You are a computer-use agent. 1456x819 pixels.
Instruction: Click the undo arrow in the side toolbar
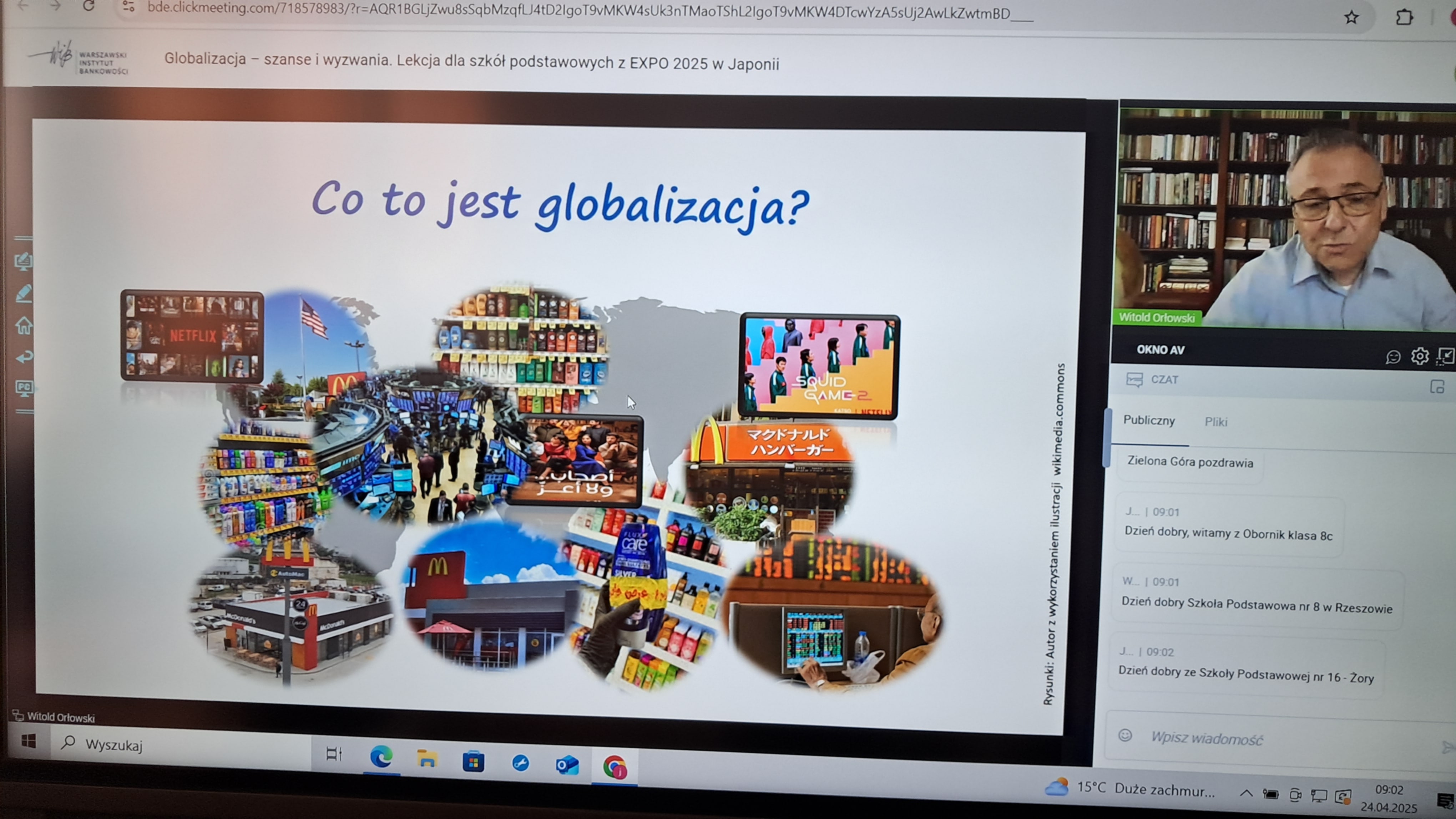coord(24,356)
